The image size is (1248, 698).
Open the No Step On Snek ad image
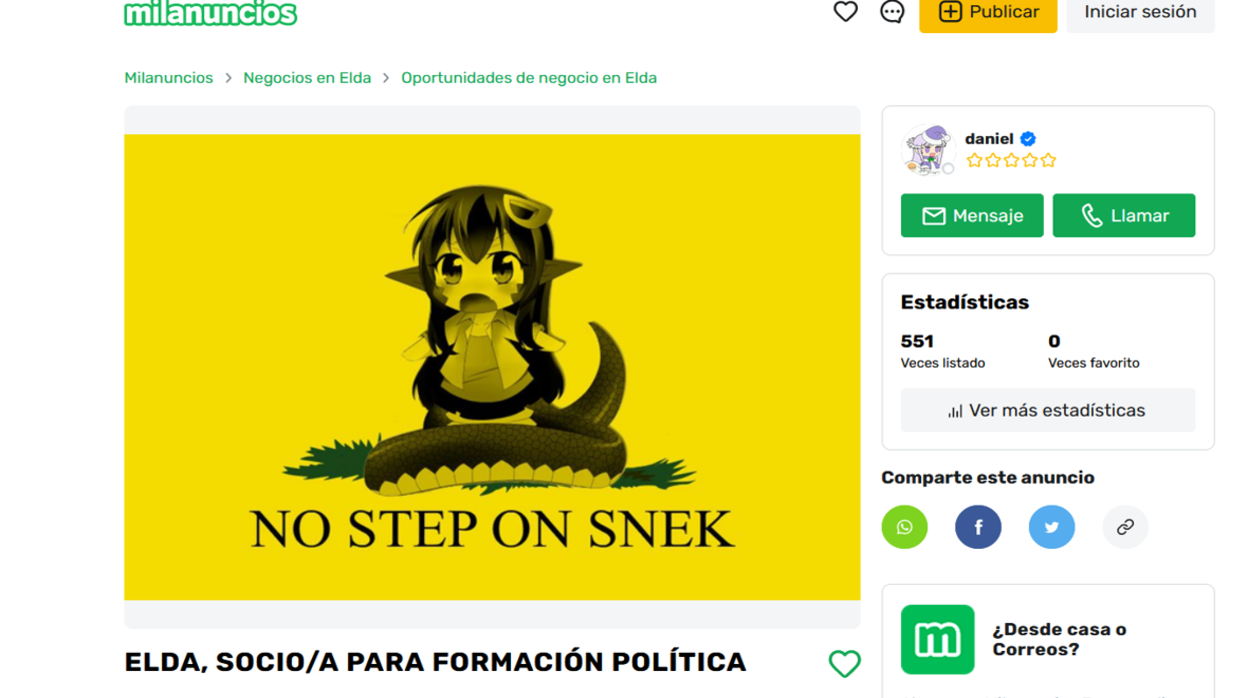point(492,367)
